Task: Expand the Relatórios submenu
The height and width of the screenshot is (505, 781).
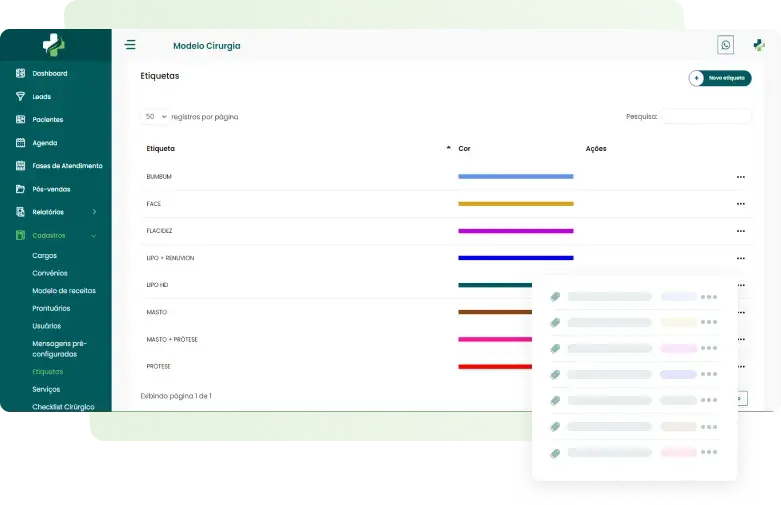Action: tap(94, 212)
